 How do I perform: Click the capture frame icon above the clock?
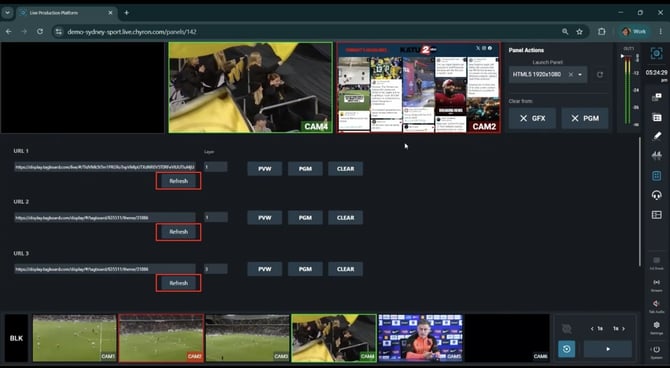[656, 53]
